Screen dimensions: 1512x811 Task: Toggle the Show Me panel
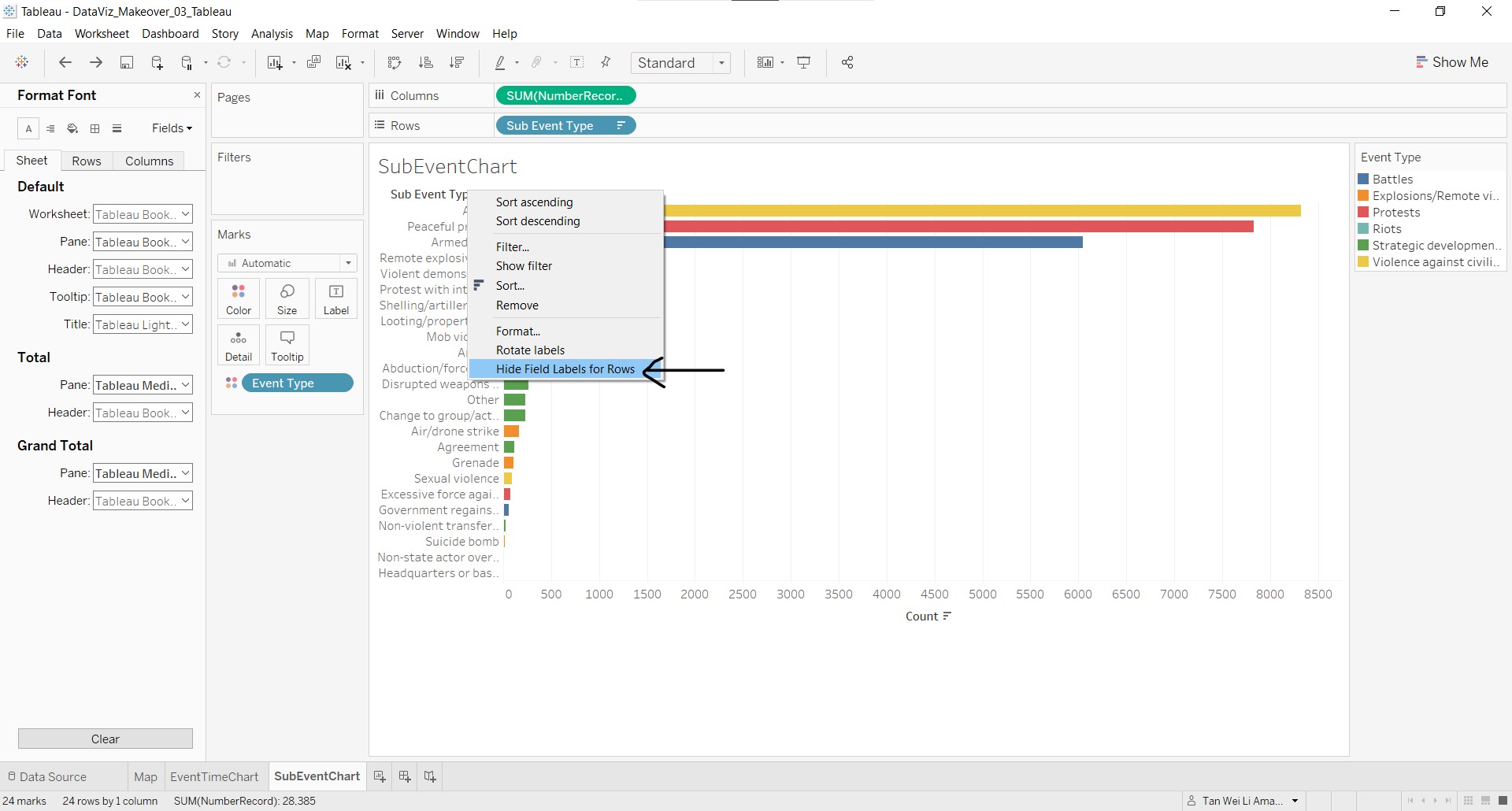click(x=1452, y=62)
